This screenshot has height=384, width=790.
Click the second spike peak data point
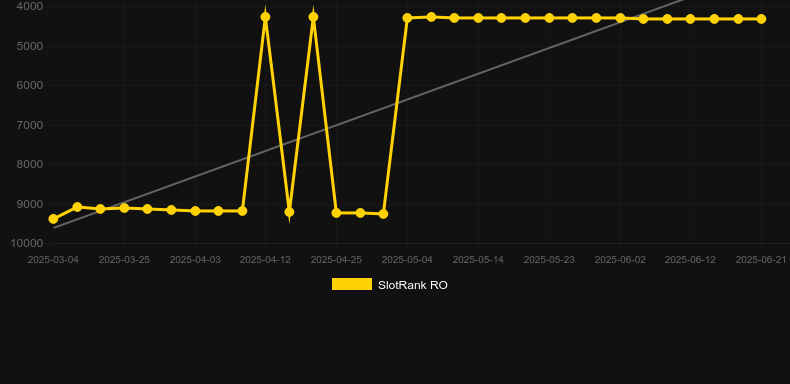(313, 17)
